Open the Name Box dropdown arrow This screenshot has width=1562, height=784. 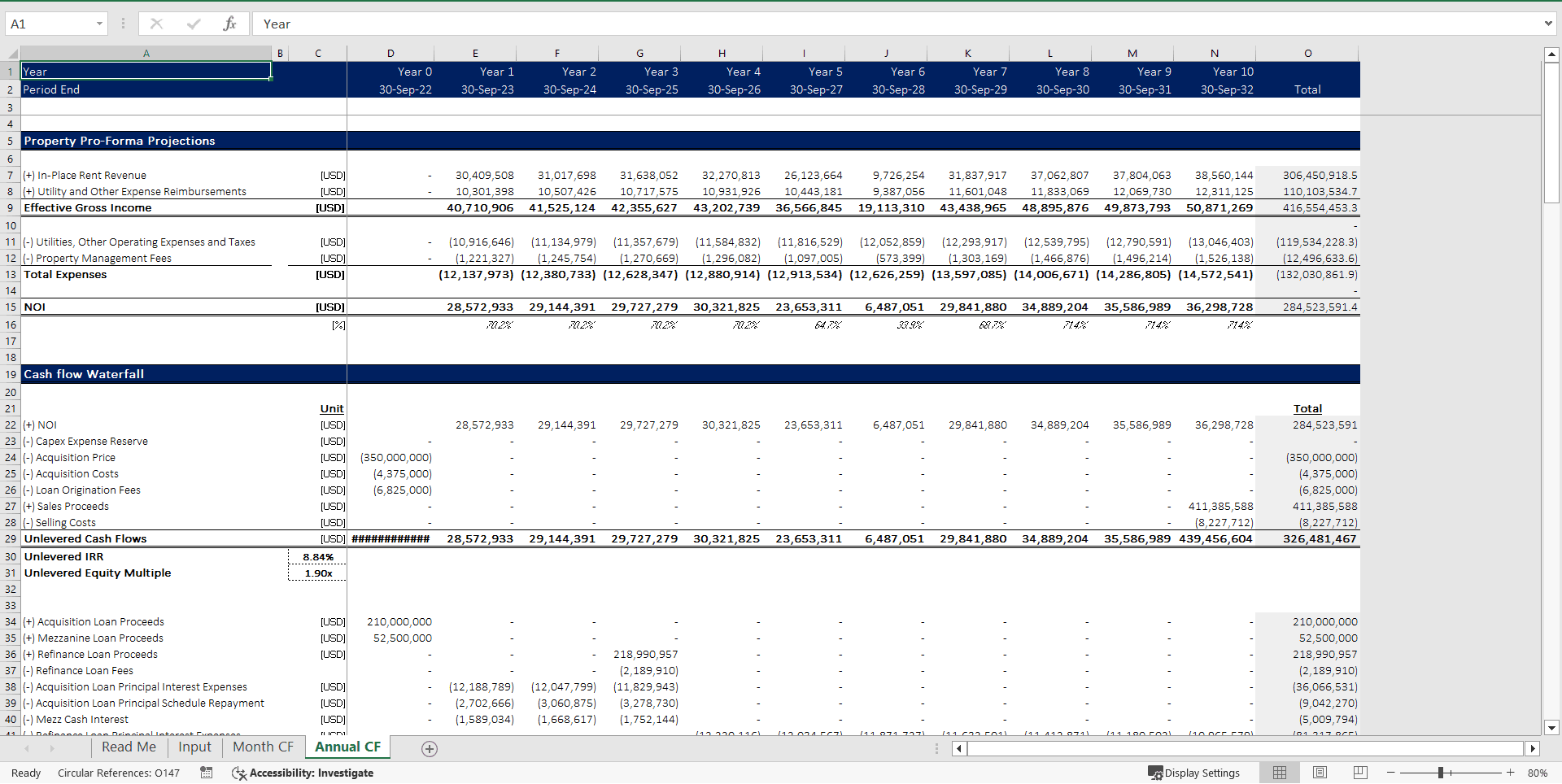pos(101,24)
